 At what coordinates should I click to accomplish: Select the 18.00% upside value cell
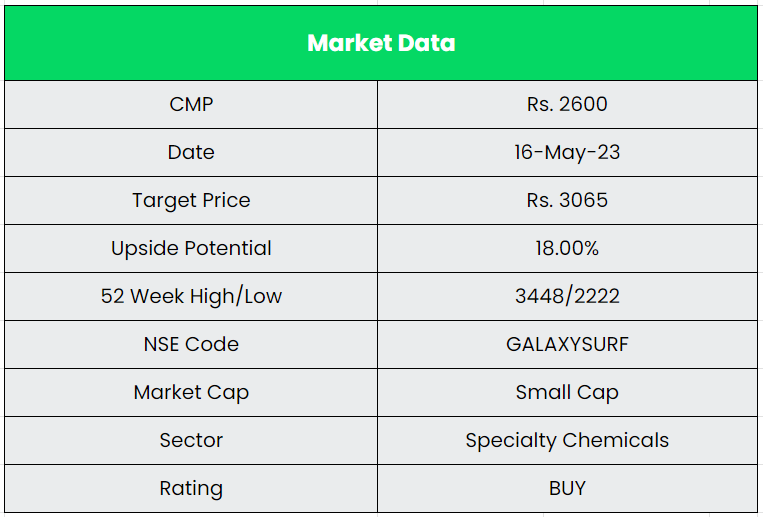pyautogui.click(x=567, y=248)
